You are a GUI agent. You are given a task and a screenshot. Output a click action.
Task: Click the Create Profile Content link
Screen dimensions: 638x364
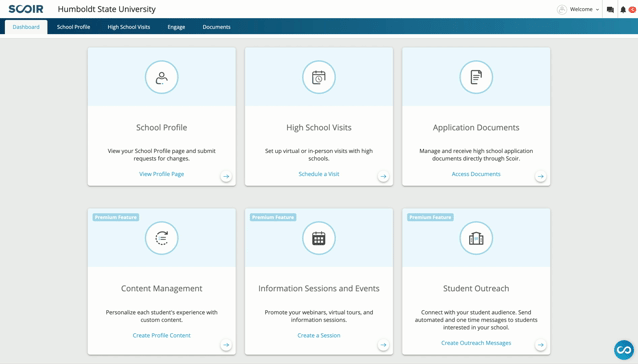click(x=162, y=336)
